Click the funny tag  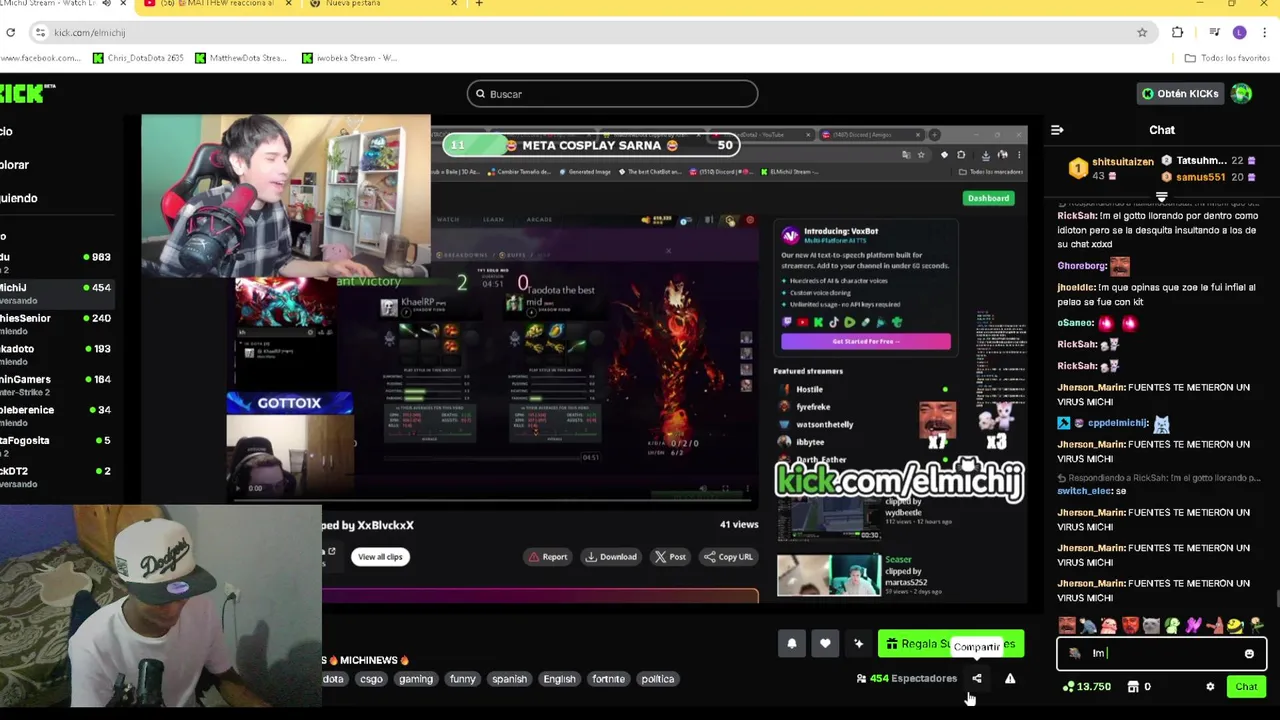[x=463, y=679]
